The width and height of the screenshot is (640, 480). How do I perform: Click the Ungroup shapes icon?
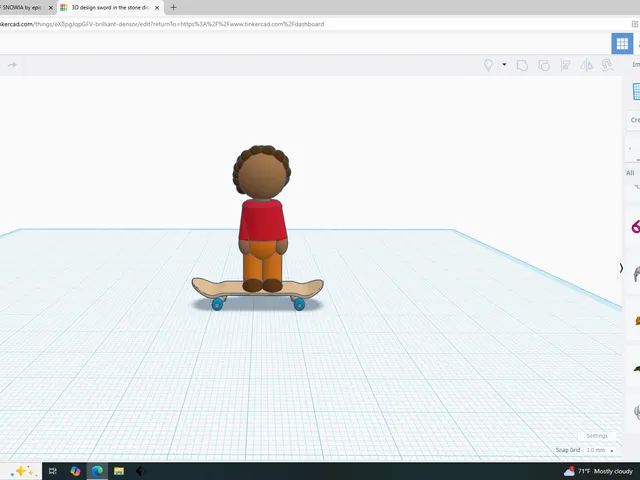tap(544, 65)
